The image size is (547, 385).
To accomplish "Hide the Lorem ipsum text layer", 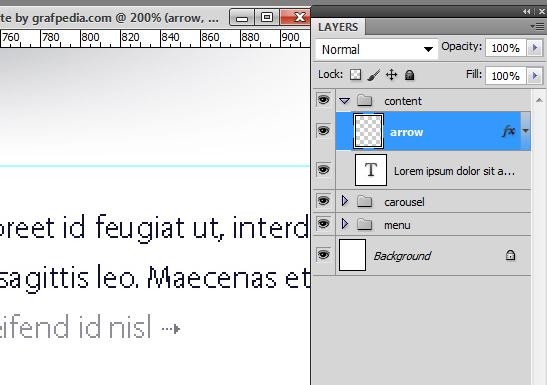I will tap(323, 170).
